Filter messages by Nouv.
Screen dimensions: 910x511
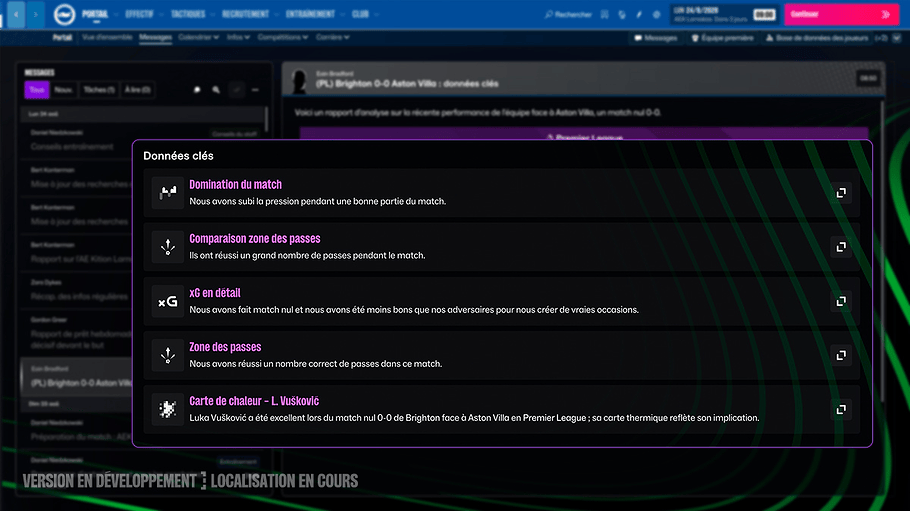pos(63,89)
